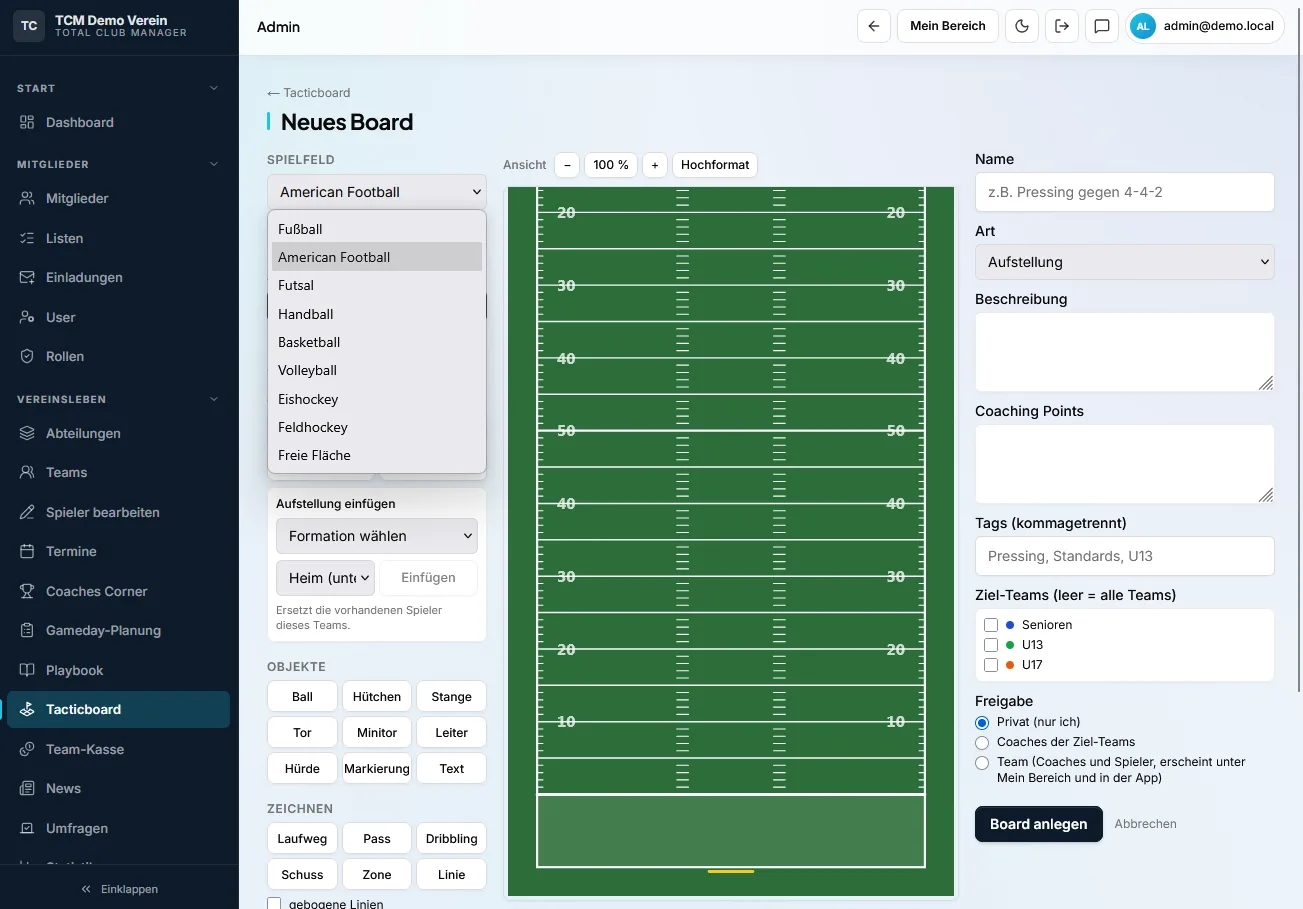Click the Name input field
The height and width of the screenshot is (909, 1303).
pos(1125,192)
